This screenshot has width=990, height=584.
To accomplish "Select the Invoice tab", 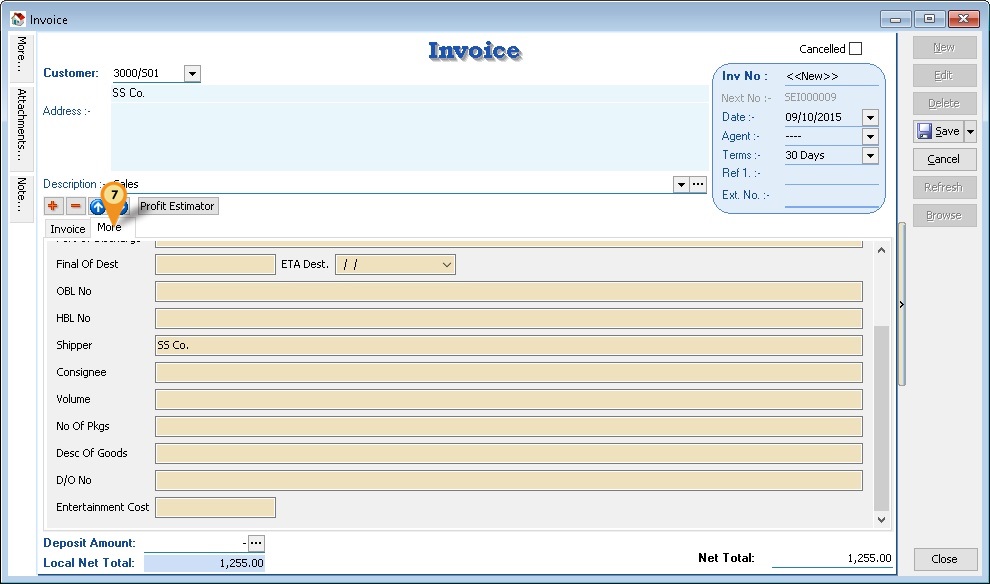I will click(x=66, y=229).
